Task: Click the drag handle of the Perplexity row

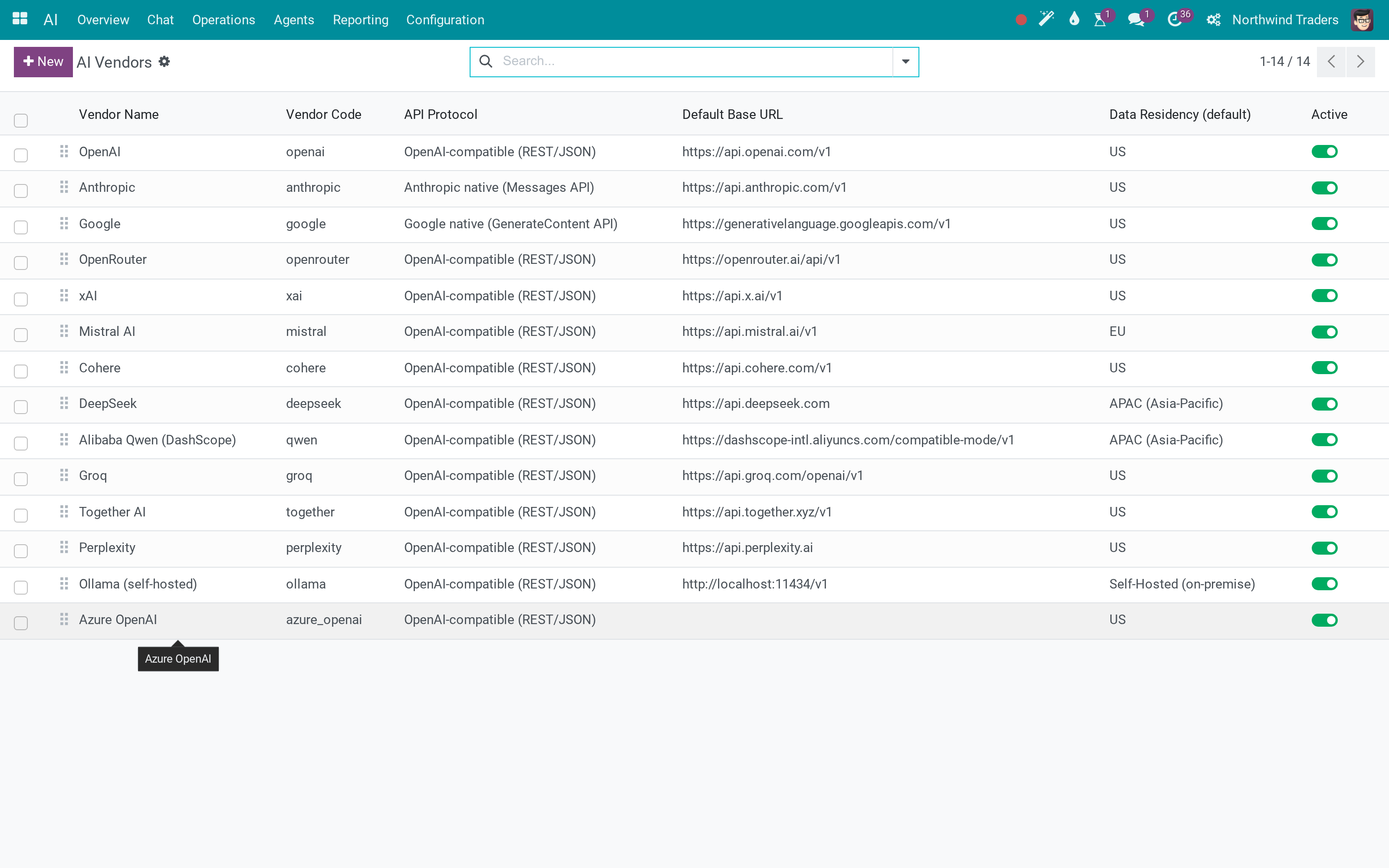Action: pyautogui.click(x=64, y=547)
